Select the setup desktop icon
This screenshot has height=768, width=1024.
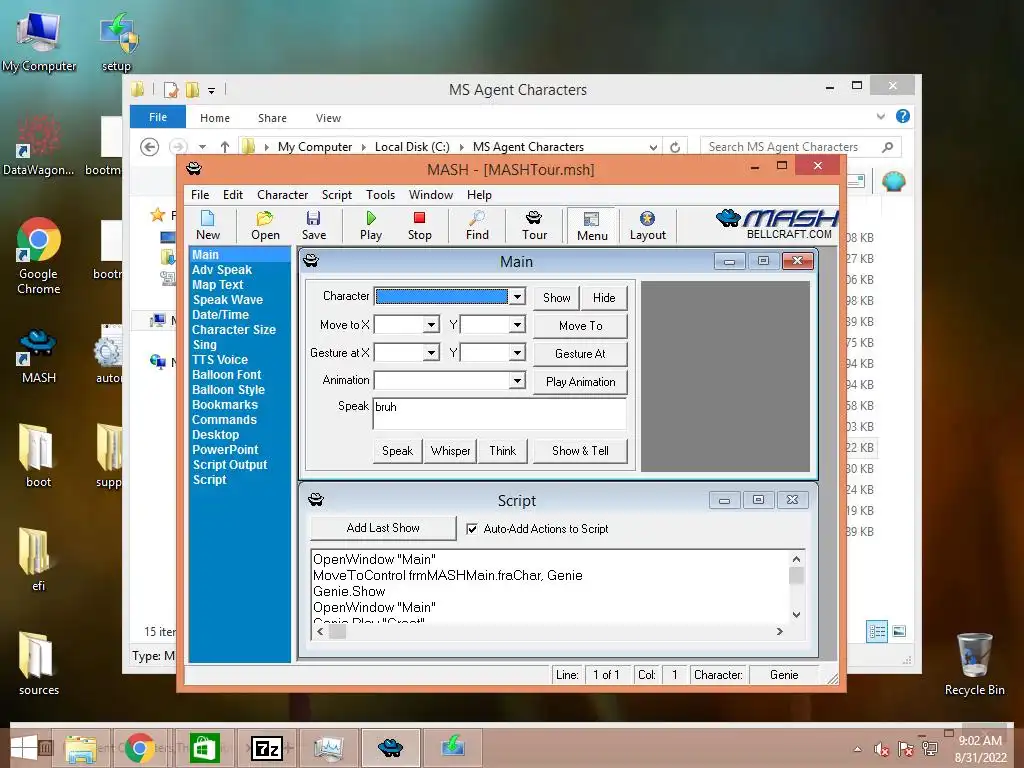pos(118,42)
